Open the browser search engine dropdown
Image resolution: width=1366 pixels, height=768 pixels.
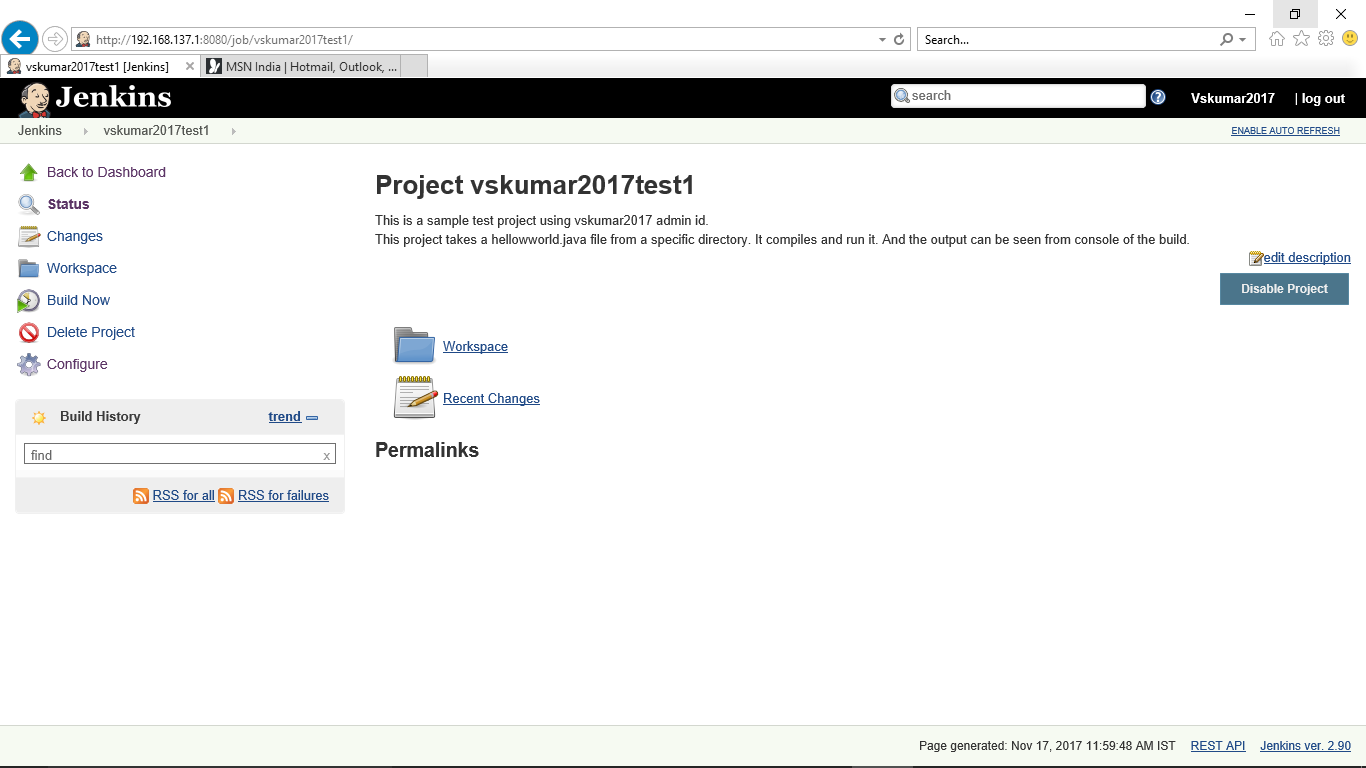[1241, 39]
